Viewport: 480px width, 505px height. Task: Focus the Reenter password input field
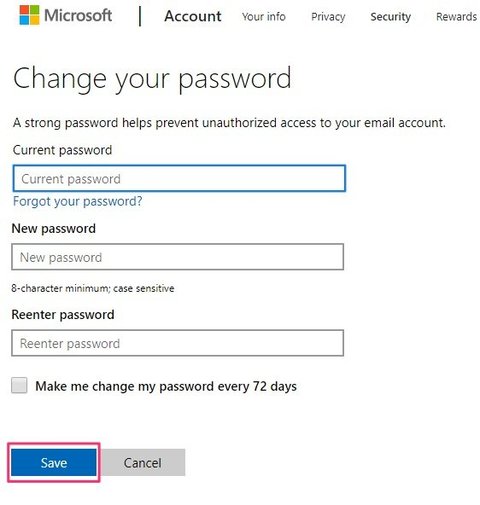pyautogui.click(x=178, y=343)
